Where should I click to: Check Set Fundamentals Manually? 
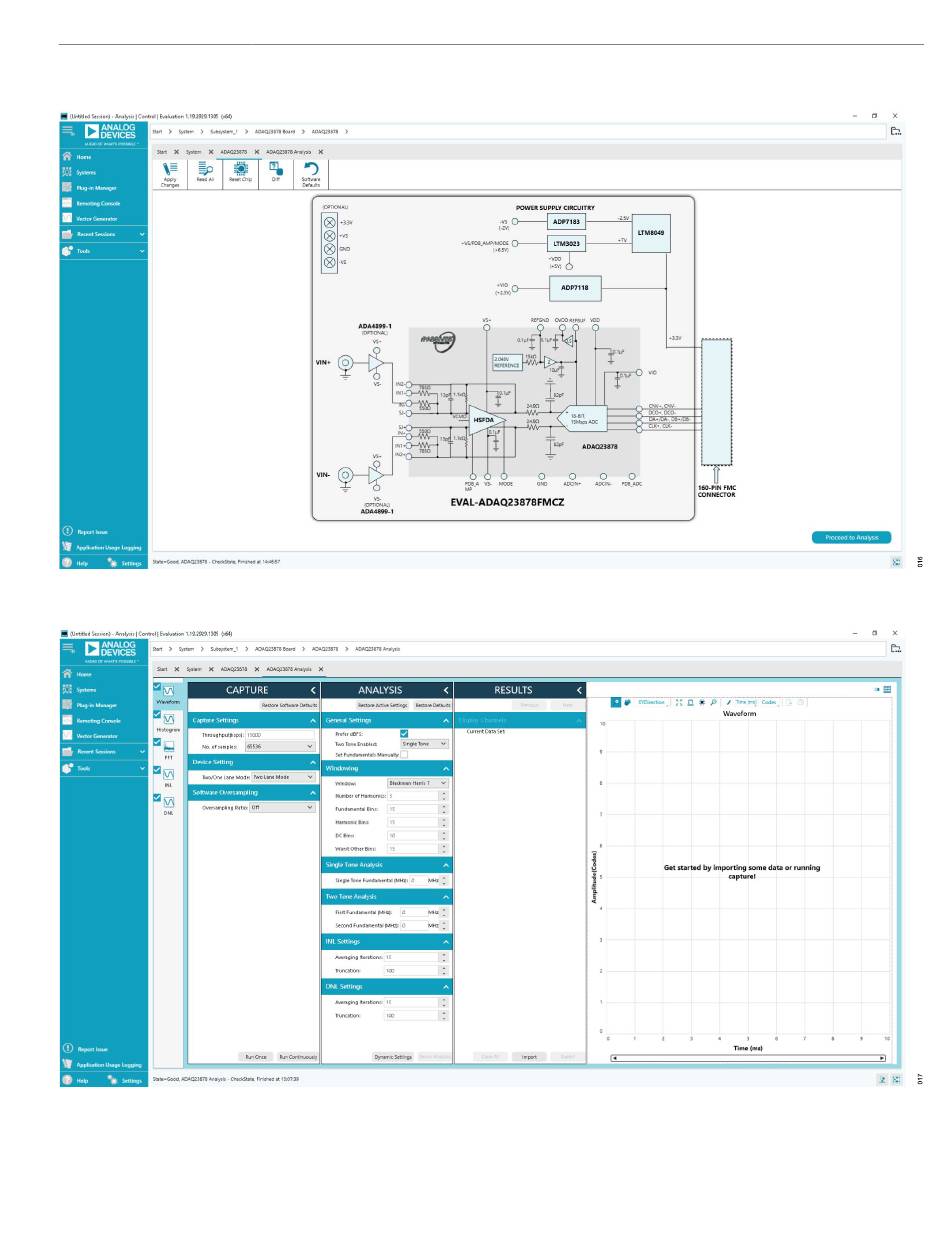pyautogui.click(x=404, y=754)
